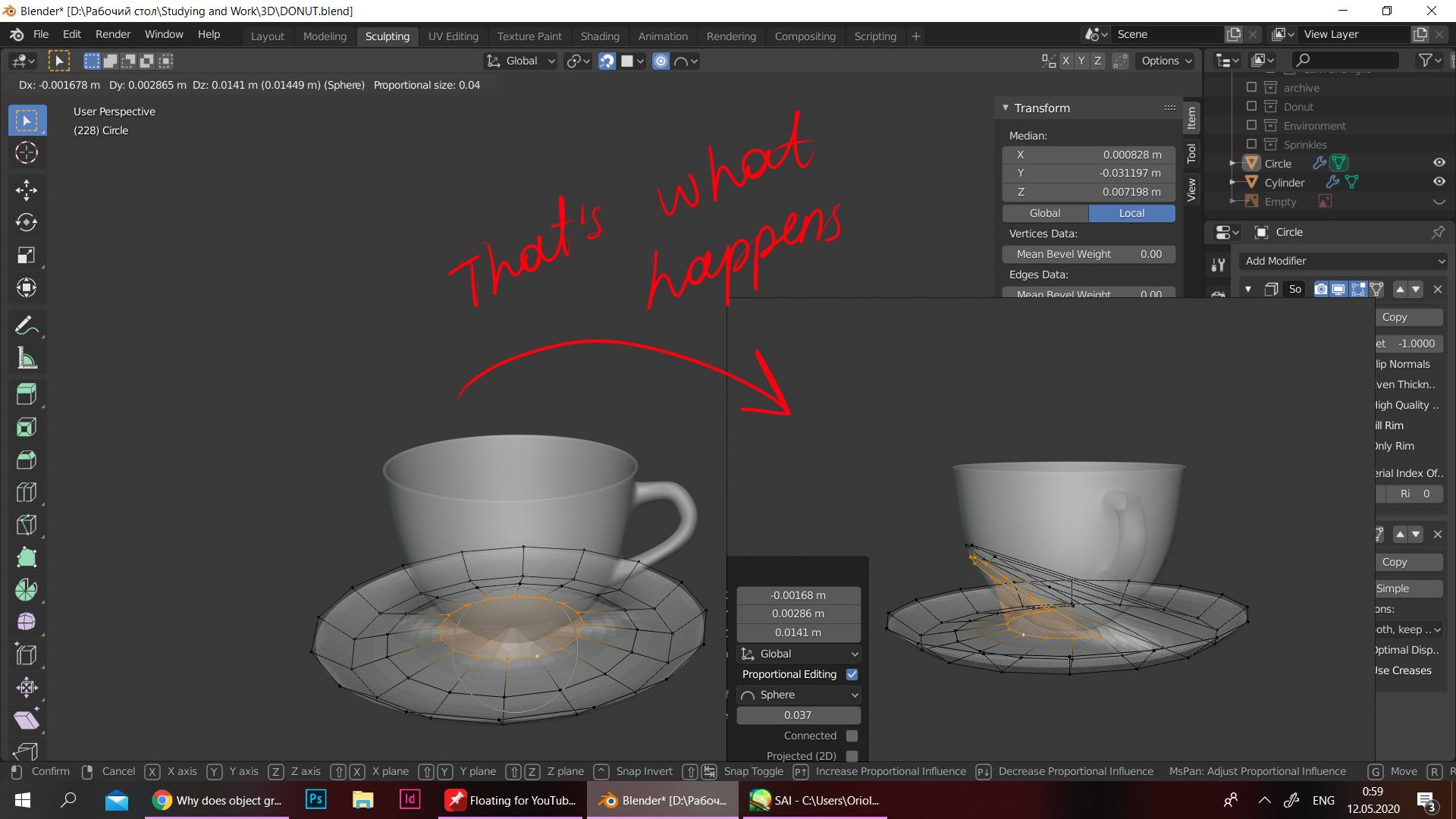Toggle the X mirror axis button
Image resolution: width=1456 pixels, height=819 pixels.
[x=1066, y=61]
